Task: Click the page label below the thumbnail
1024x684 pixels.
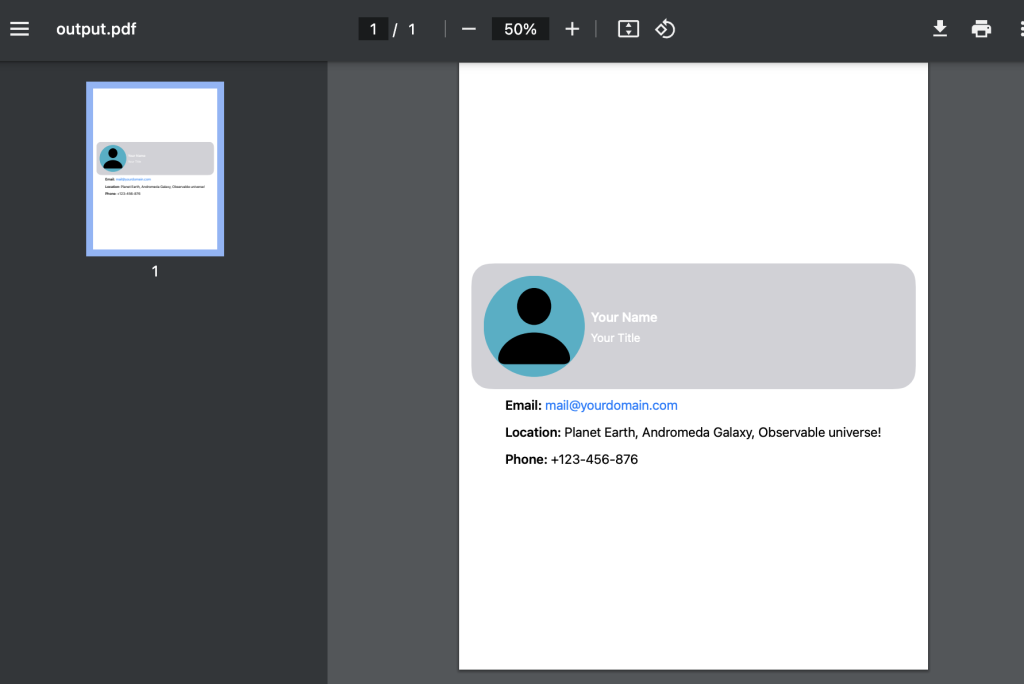Action: point(155,271)
